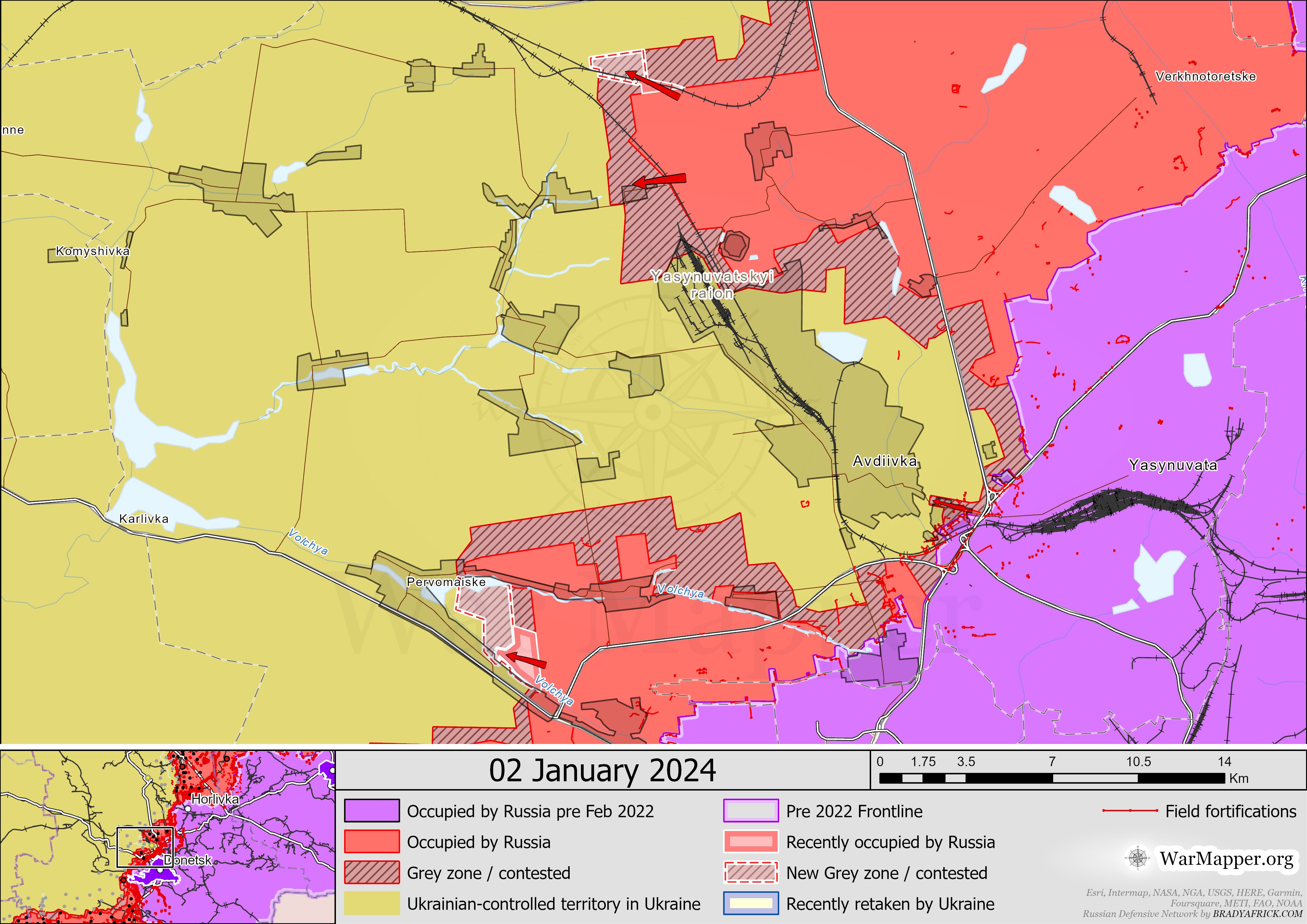
Task: Click the Avdiivka city label
Action: pyautogui.click(x=884, y=461)
